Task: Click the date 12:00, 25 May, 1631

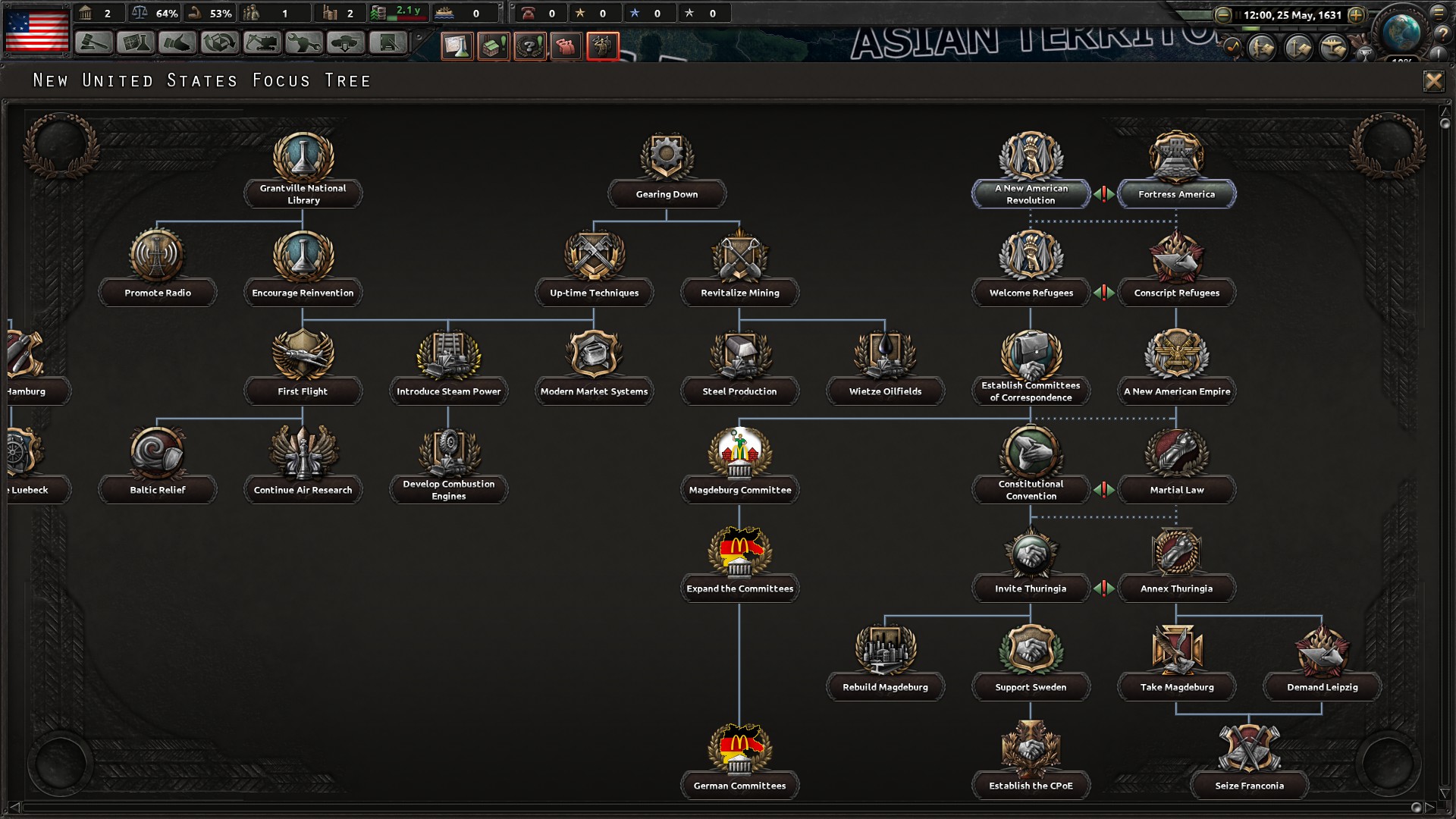Action: pos(1292,14)
